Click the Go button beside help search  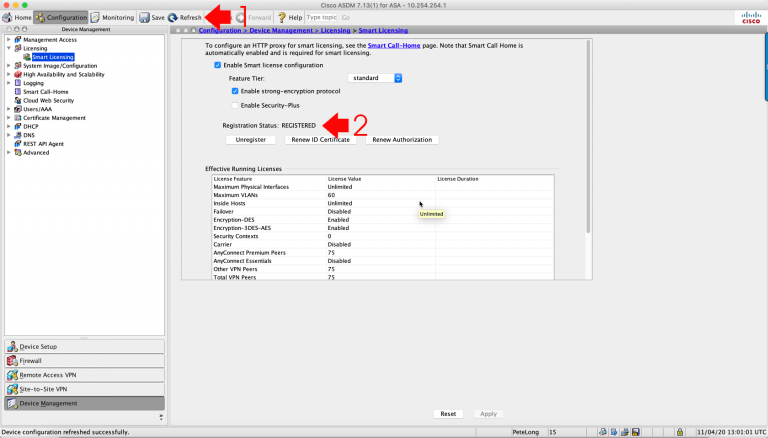346,18
